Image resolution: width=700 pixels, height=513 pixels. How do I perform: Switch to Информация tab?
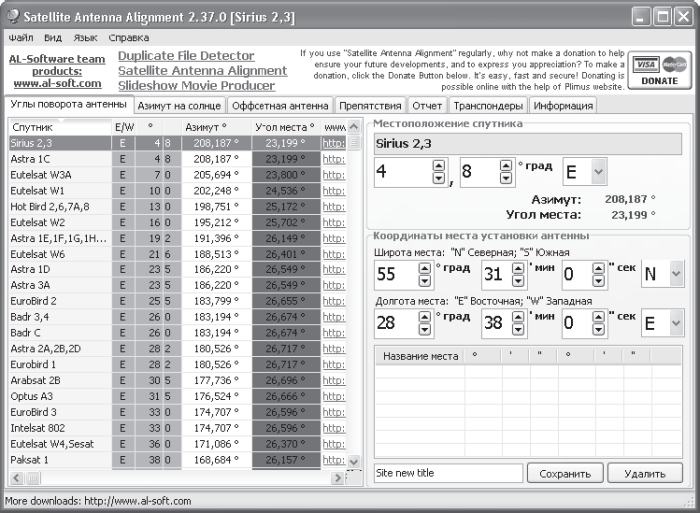(x=563, y=106)
